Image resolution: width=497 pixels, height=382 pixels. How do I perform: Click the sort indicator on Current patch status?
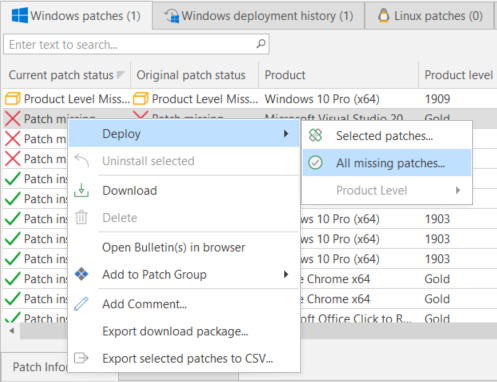(120, 75)
